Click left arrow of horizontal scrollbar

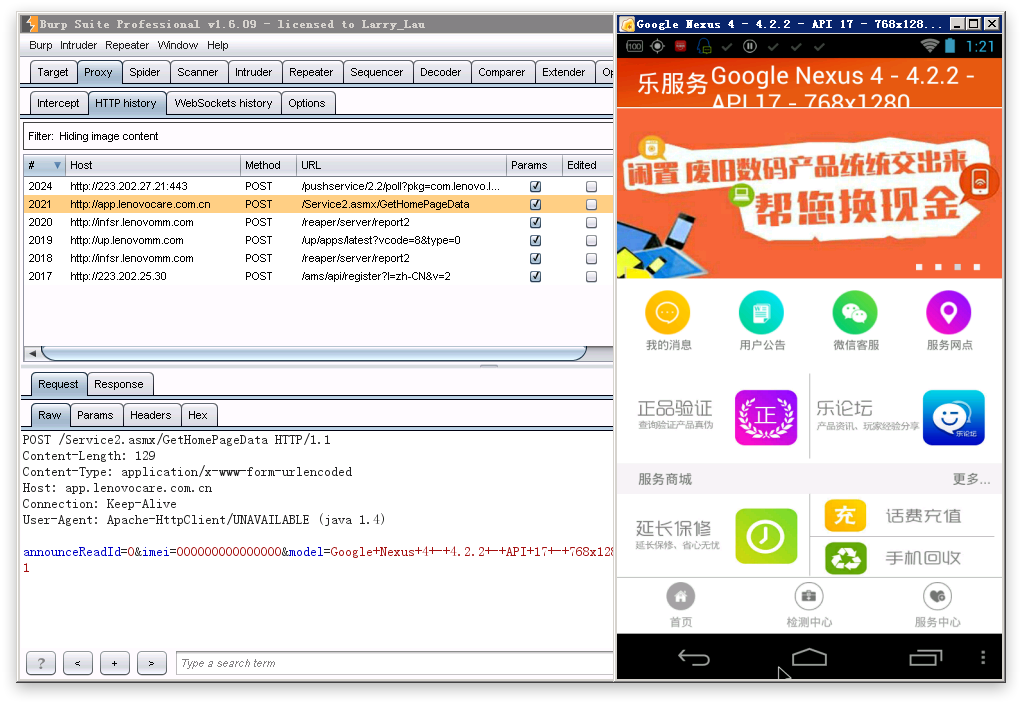(32, 353)
